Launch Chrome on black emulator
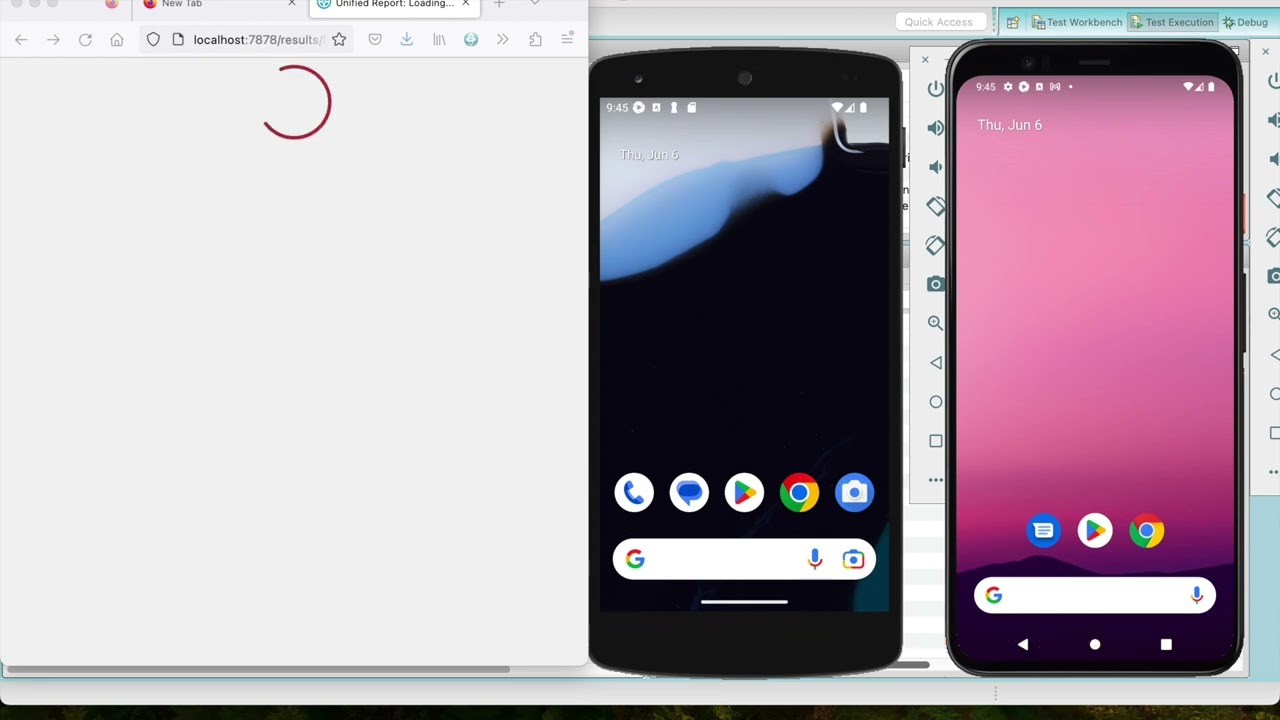Viewport: 1280px width, 720px height. (799, 492)
